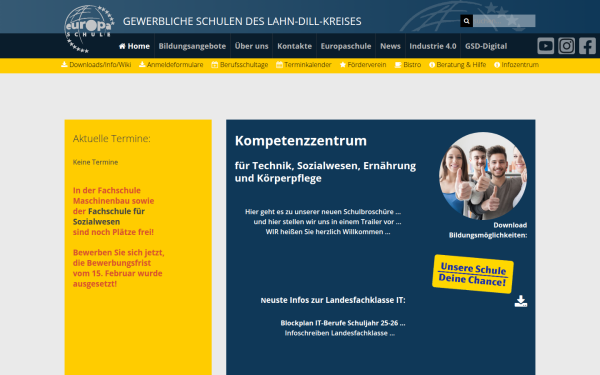Open the Förderverein link
600x375 pixels.
[x=363, y=65]
